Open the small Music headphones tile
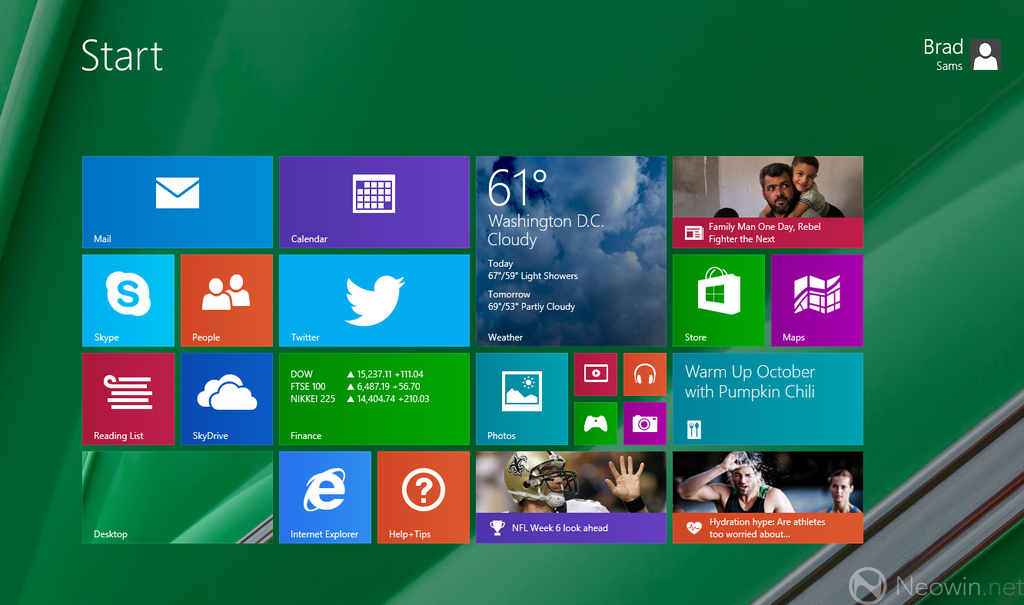The width and height of the screenshot is (1024, 605). point(644,374)
